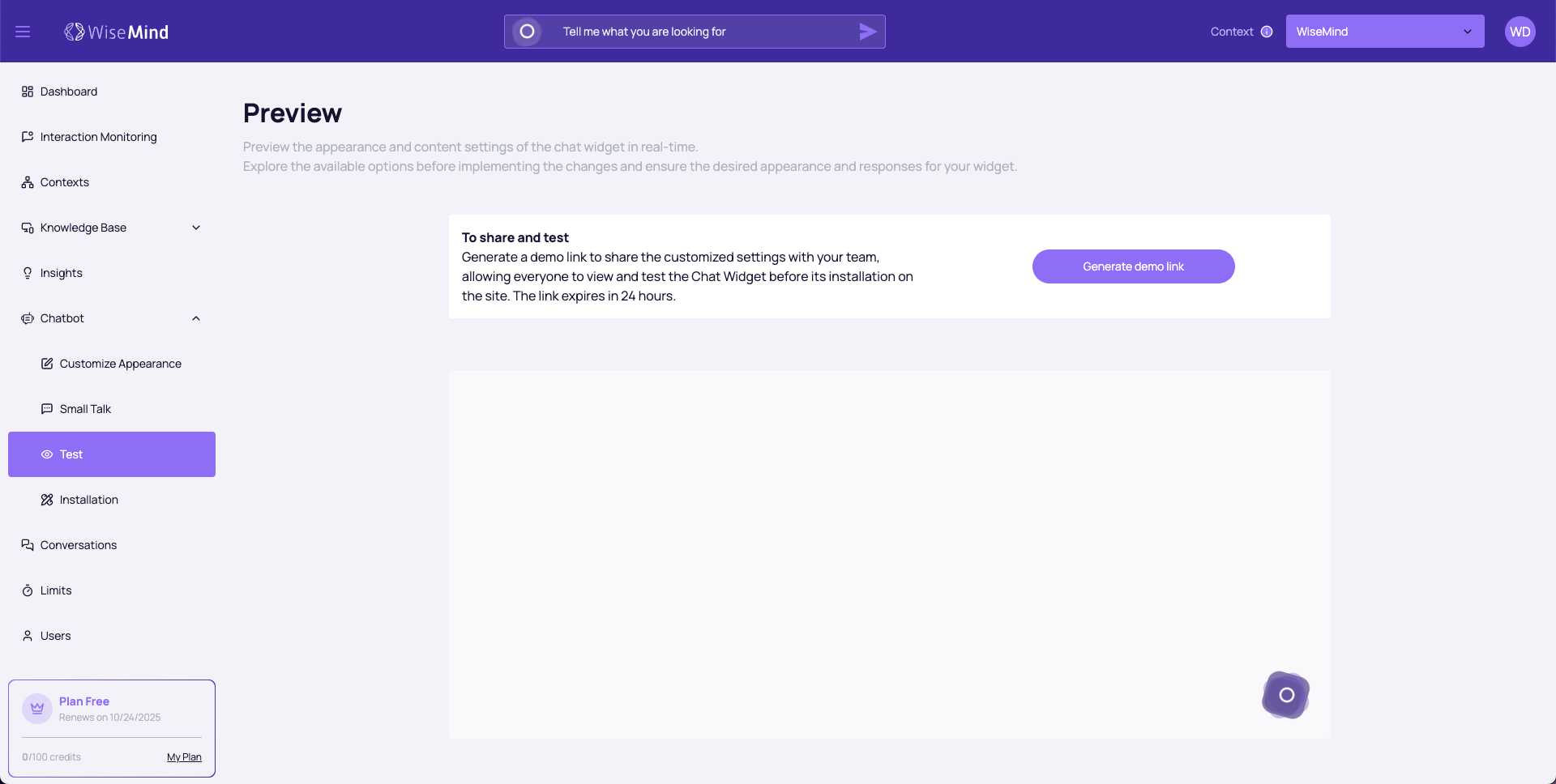Open the My Plan link
Viewport: 1556px width, 784px height.
tap(184, 757)
